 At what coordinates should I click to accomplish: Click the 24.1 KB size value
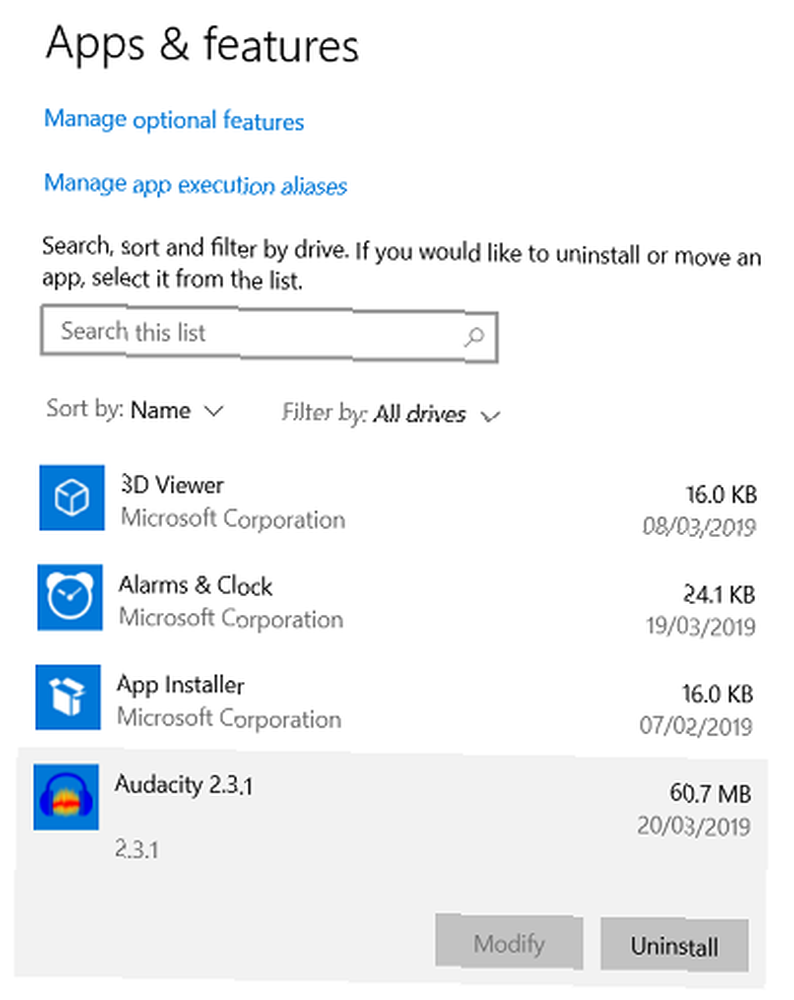pos(719,594)
